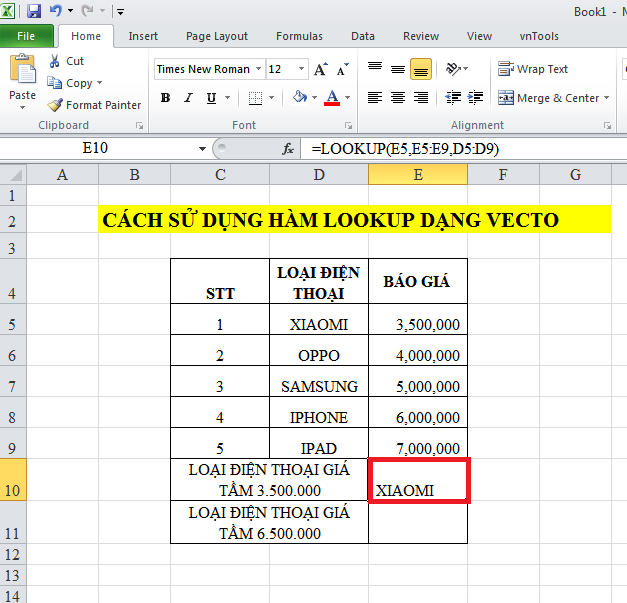Open the Name Box dropdown arrow
Screen dimensions: 627x603
[202, 149]
